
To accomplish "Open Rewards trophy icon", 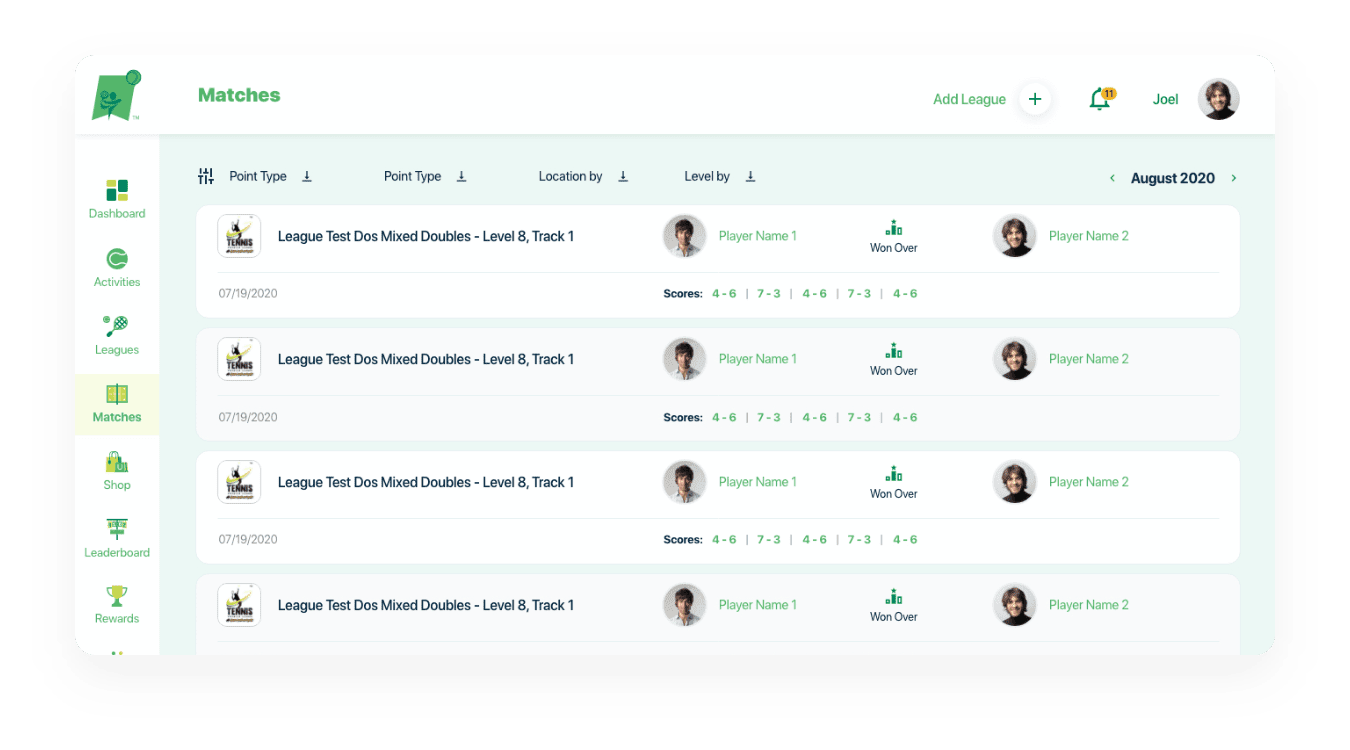I will point(117,596).
